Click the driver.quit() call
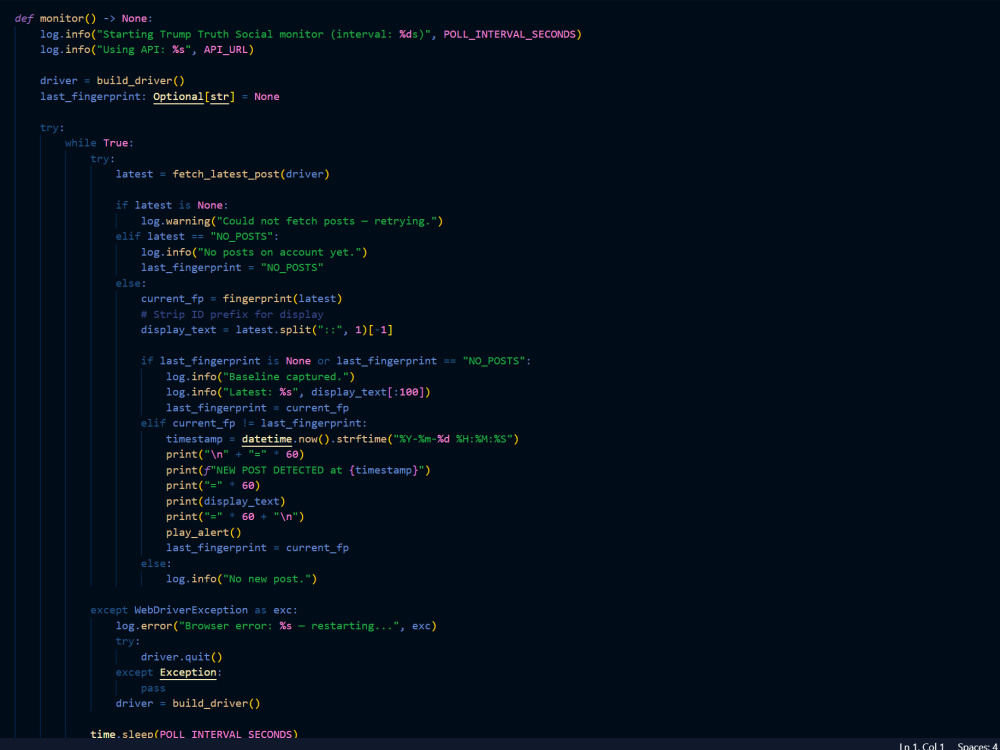The height and width of the screenshot is (750, 1000). (x=182, y=657)
